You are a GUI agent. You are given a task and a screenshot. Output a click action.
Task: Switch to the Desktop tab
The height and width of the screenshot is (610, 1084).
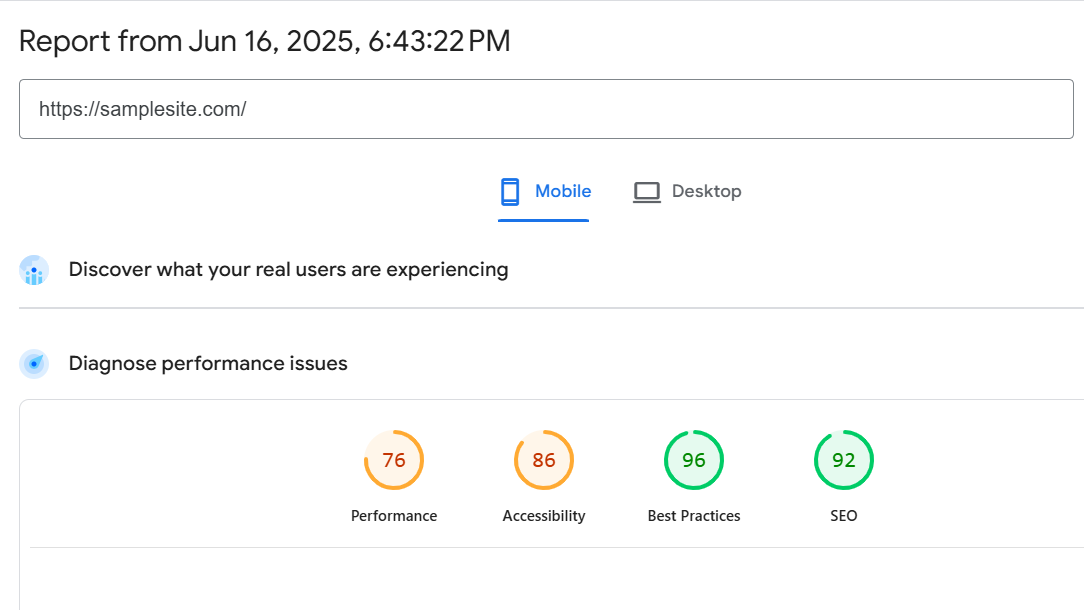pyautogui.click(x=688, y=191)
